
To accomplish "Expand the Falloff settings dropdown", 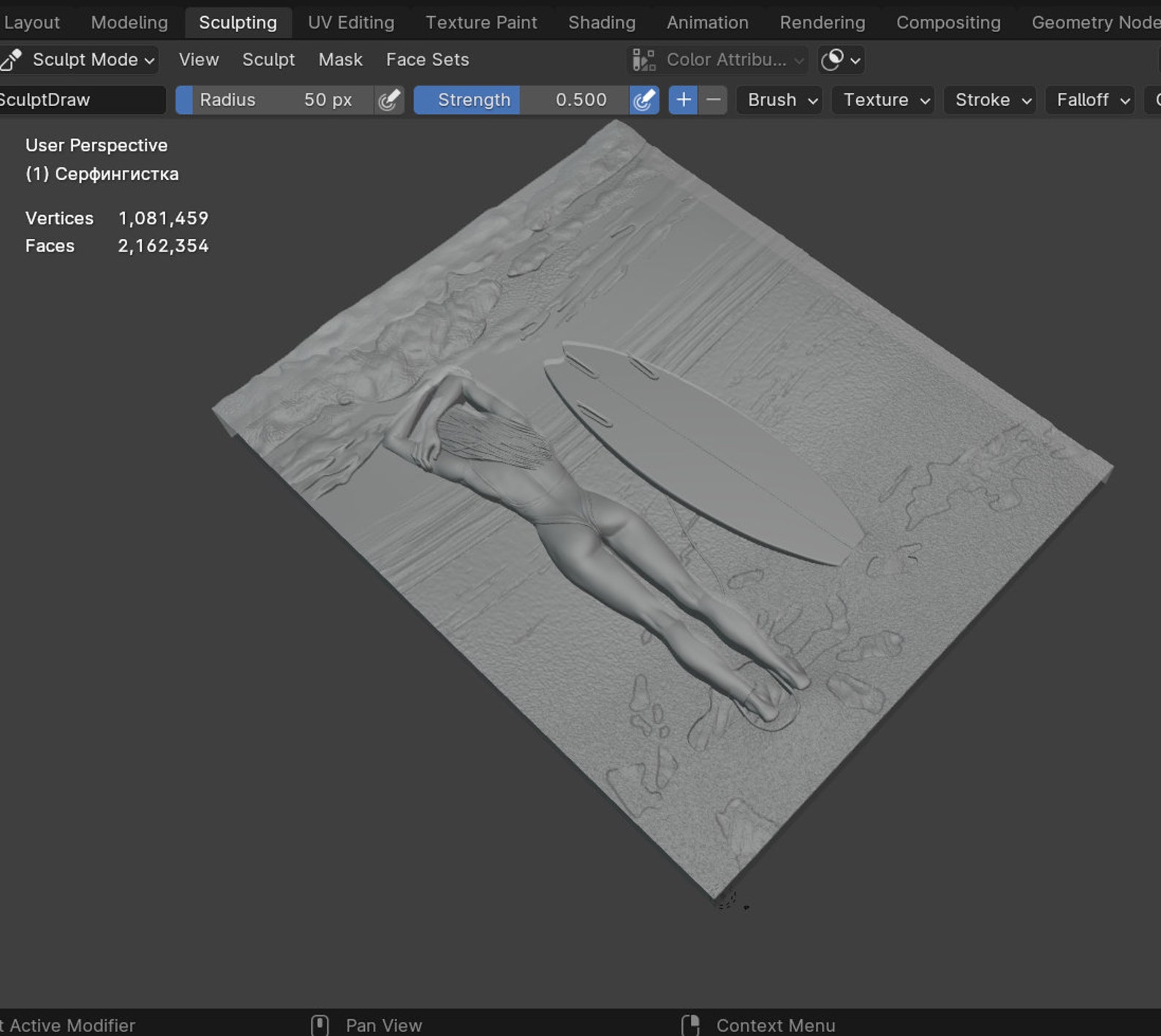I will (1090, 99).
